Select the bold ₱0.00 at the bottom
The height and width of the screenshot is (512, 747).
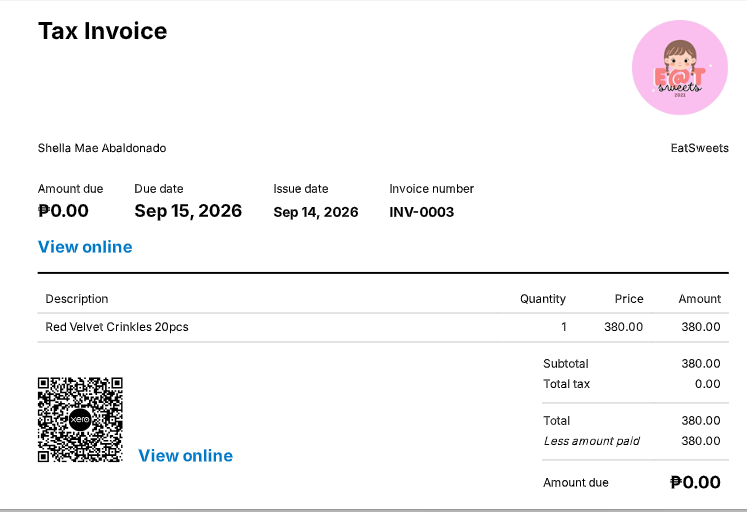(695, 482)
